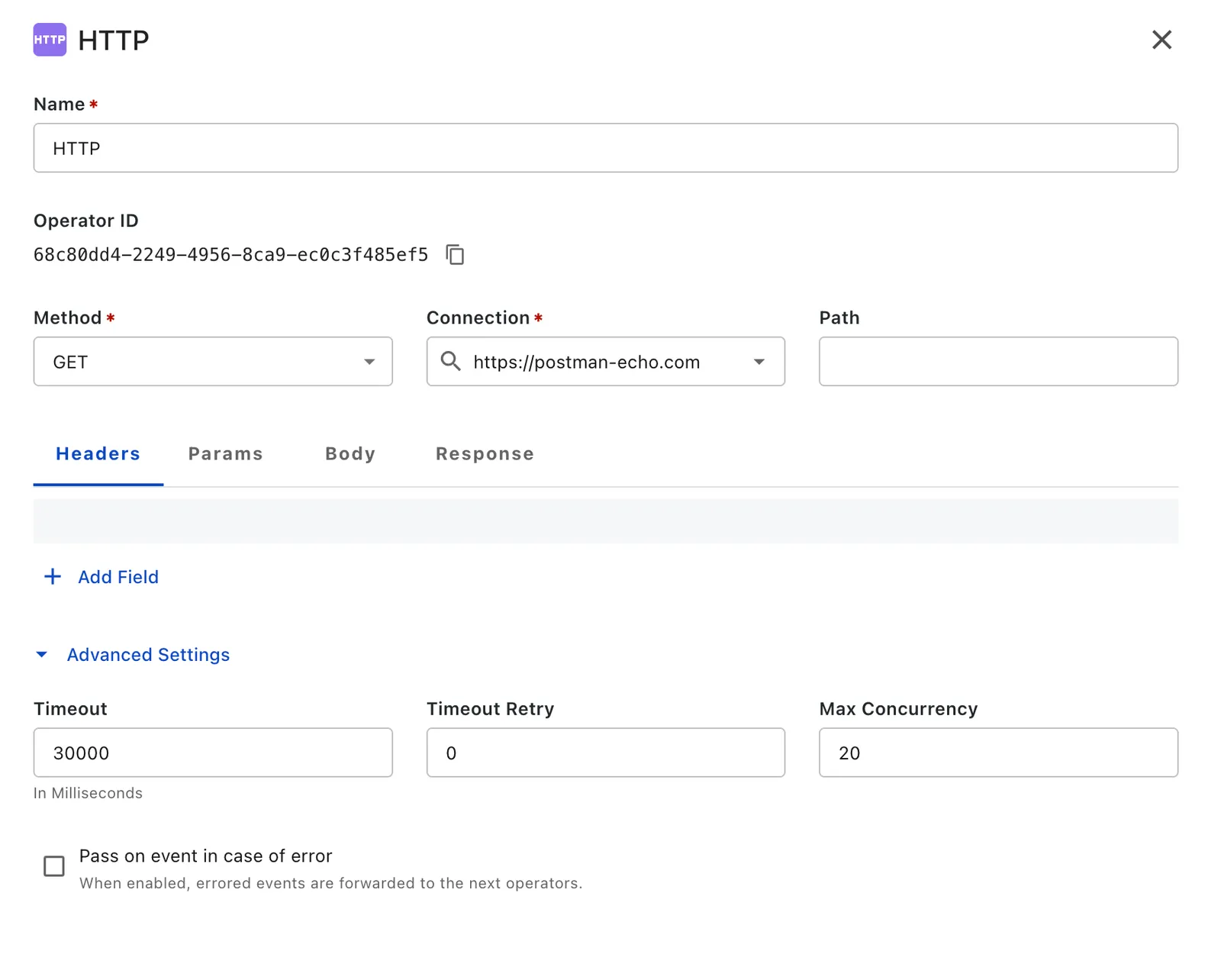Switch to the Params tab

pos(226,454)
